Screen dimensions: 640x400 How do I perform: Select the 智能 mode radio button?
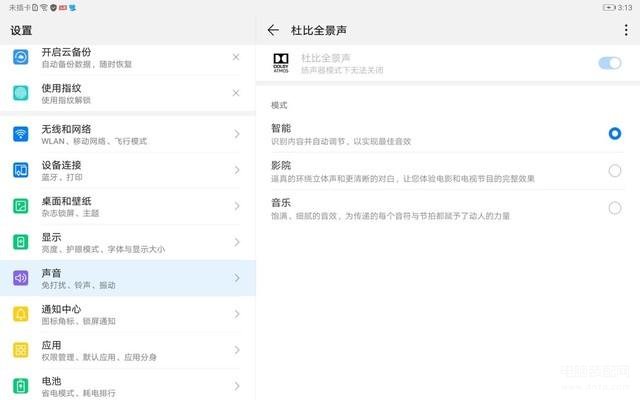pyautogui.click(x=615, y=133)
